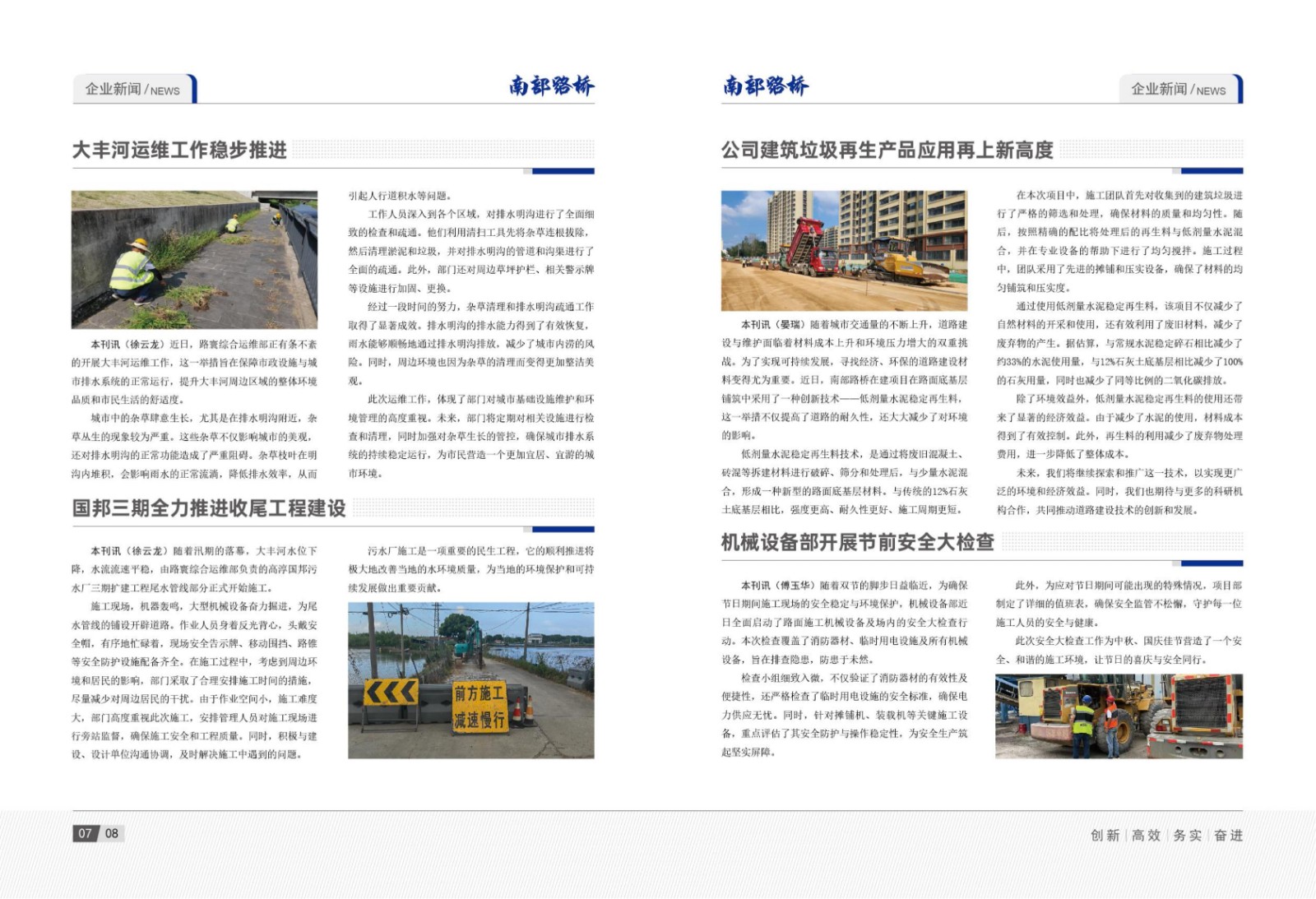Click the footer word 高效
The width and height of the screenshot is (1316, 899).
1146,835
